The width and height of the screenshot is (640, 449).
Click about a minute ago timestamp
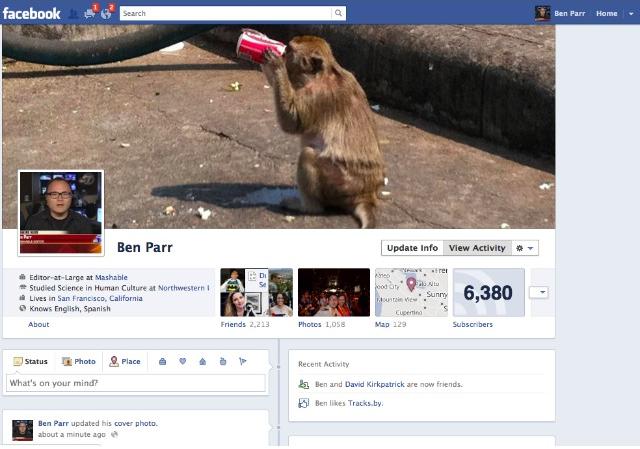tap(72, 434)
